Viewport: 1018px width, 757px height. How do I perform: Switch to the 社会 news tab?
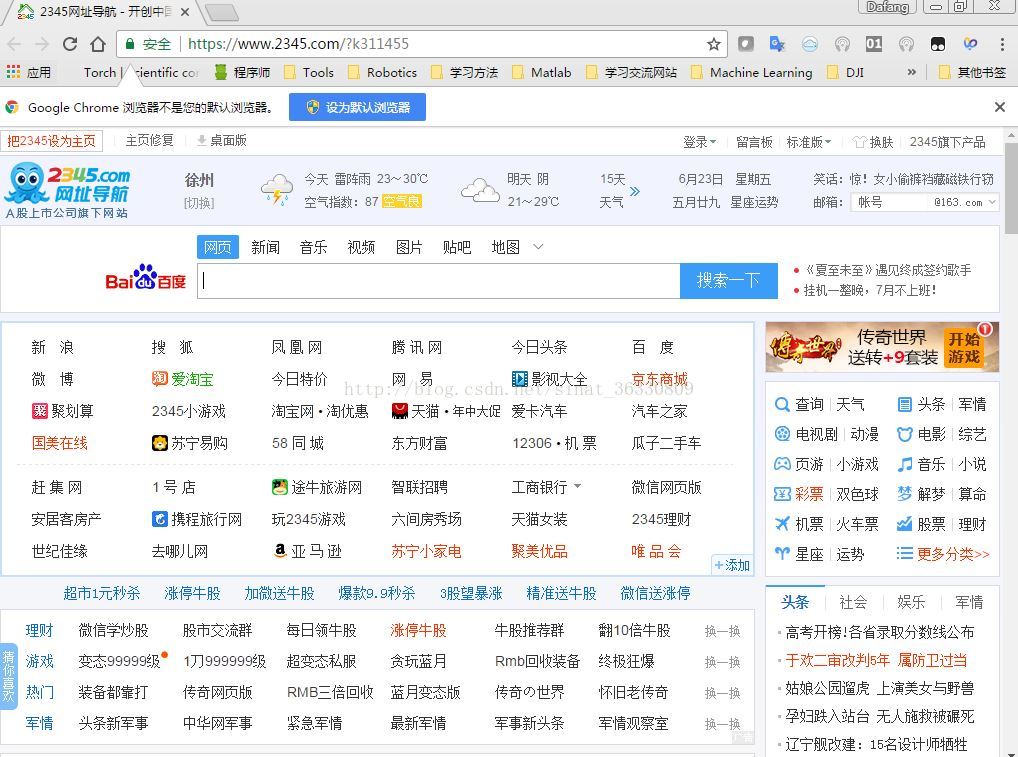pyautogui.click(x=853, y=602)
